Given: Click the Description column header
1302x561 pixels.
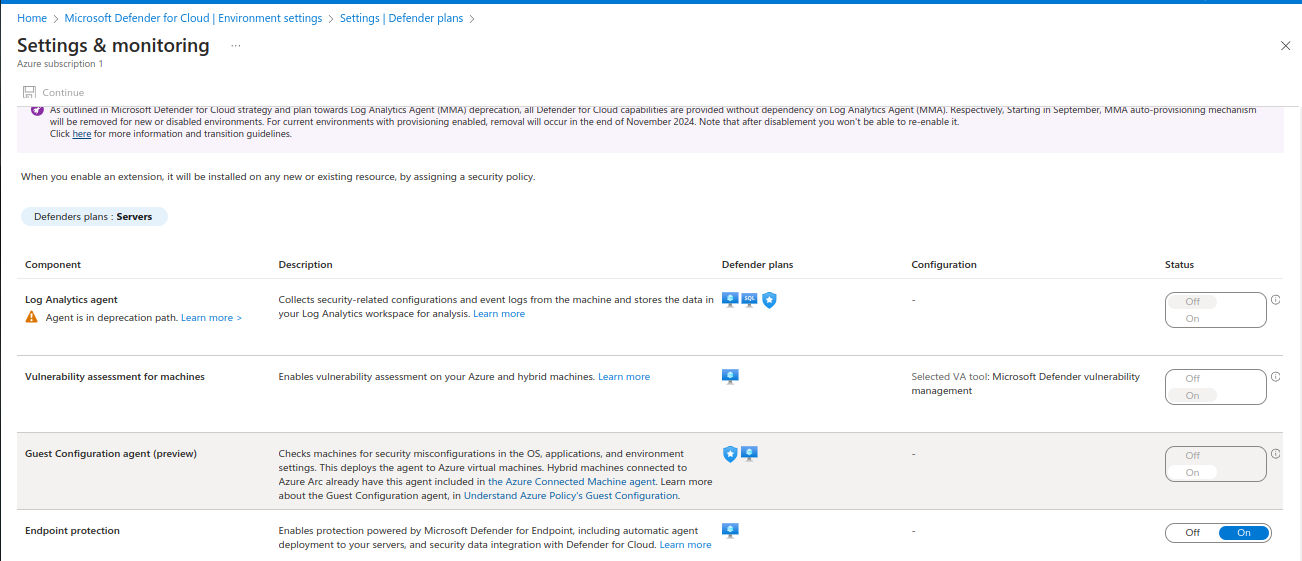Looking at the screenshot, I should point(305,265).
